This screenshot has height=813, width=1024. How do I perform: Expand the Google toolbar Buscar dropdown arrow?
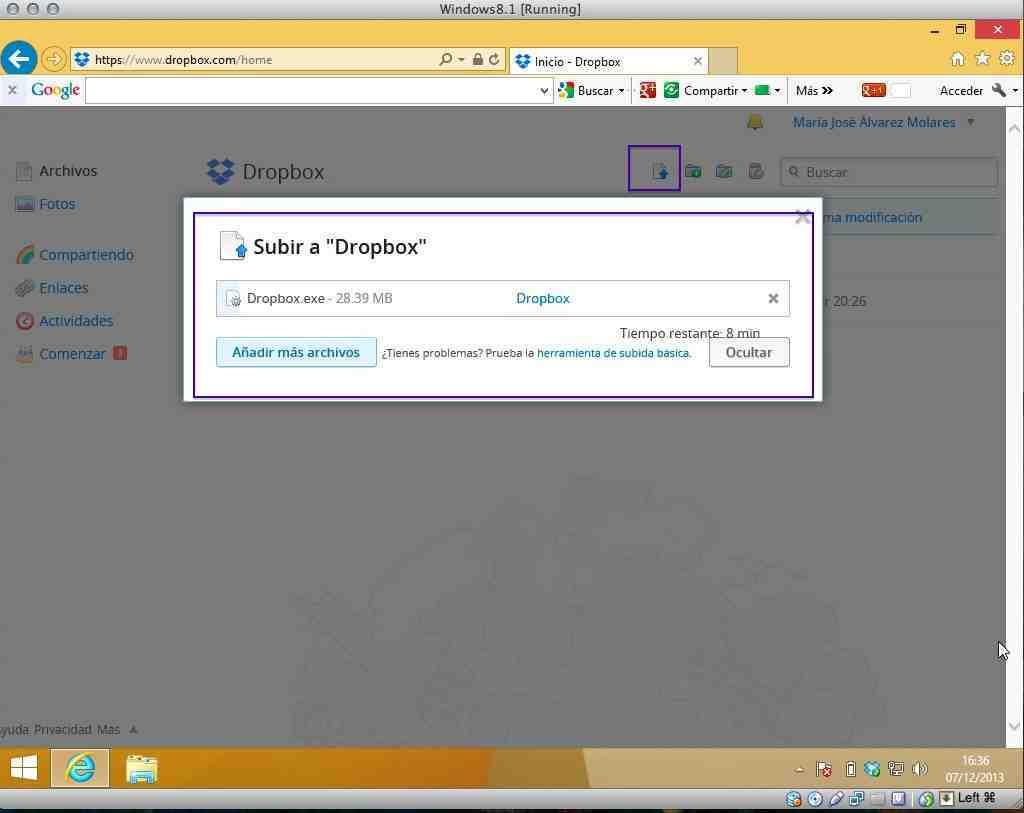(621, 91)
